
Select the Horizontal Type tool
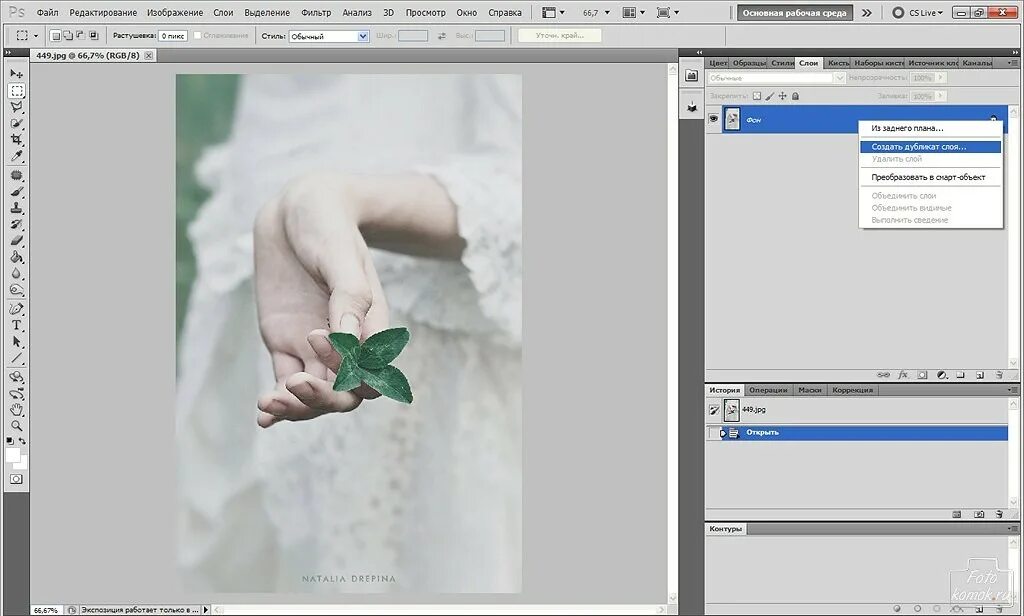pos(16,325)
